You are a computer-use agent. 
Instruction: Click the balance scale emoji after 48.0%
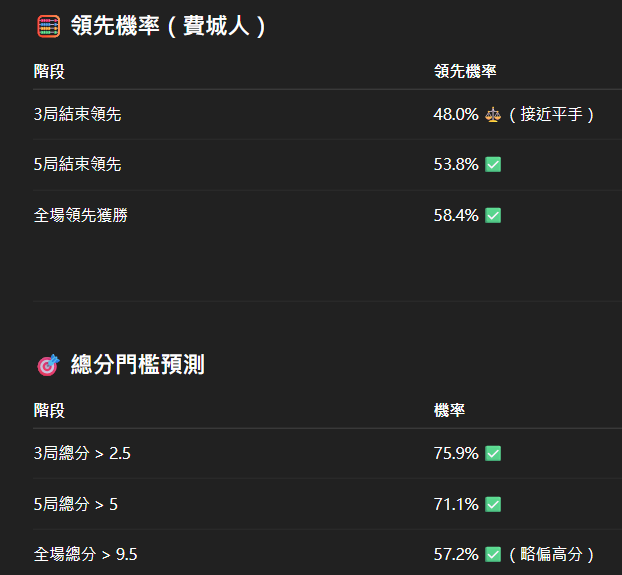pyautogui.click(x=493, y=115)
